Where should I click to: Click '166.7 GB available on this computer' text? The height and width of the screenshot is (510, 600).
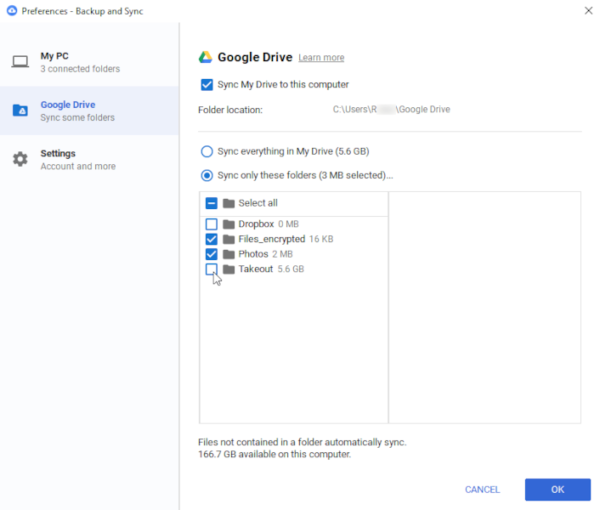click(x=274, y=455)
